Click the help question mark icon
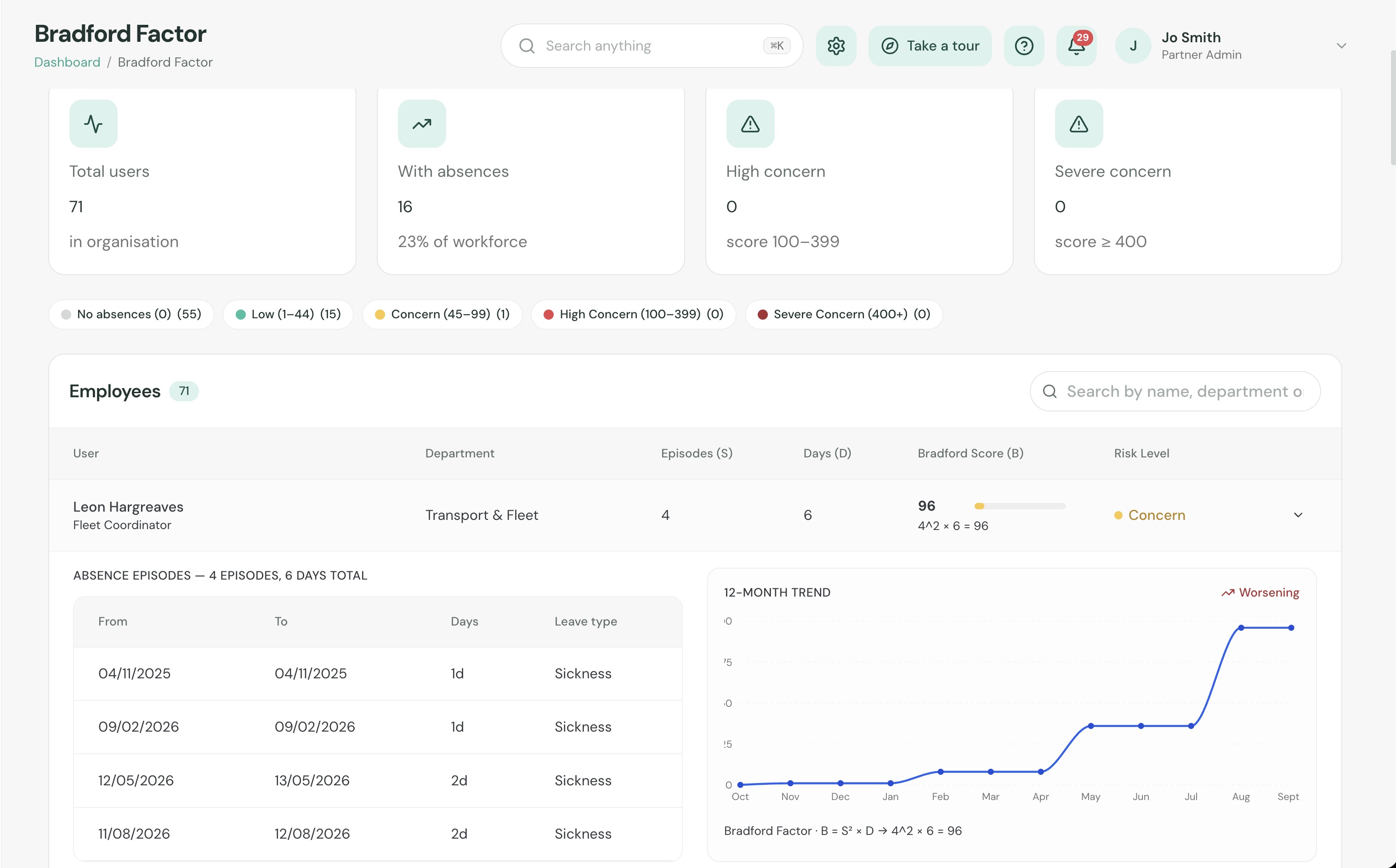Image resolution: width=1396 pixels, height=868 pixels. coord(1024,46)
